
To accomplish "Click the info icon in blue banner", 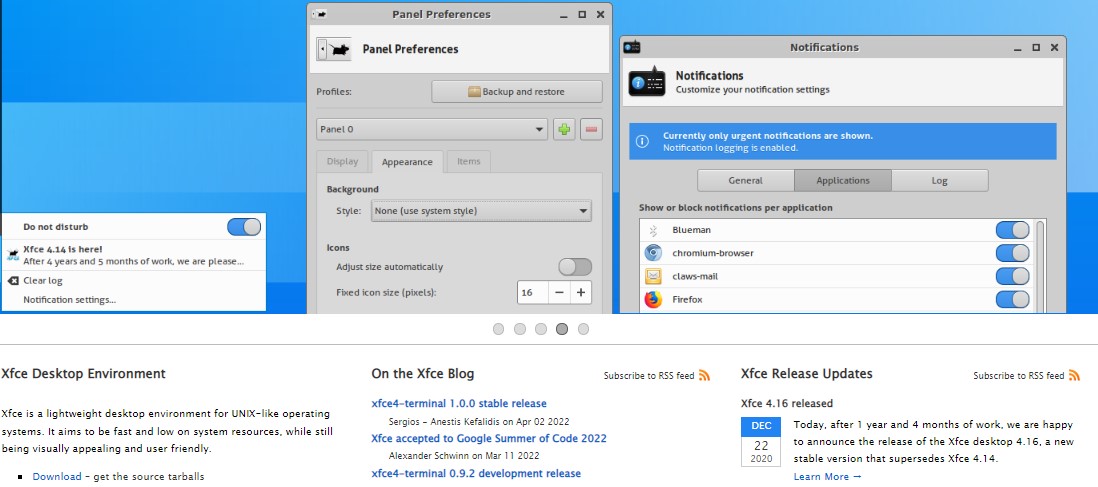I will click(642, 142).
